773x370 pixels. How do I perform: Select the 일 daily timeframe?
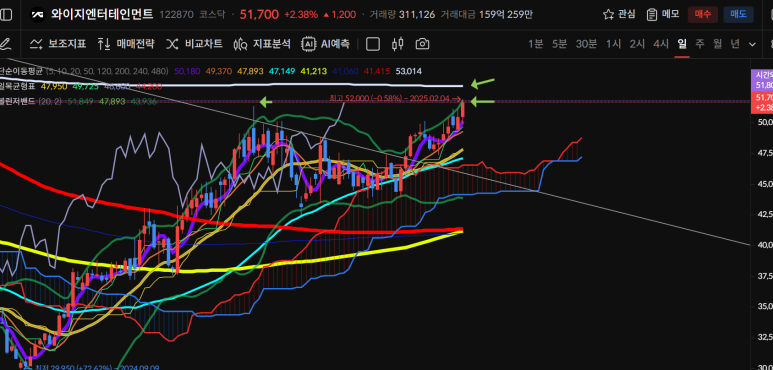[x=682, y=44]
